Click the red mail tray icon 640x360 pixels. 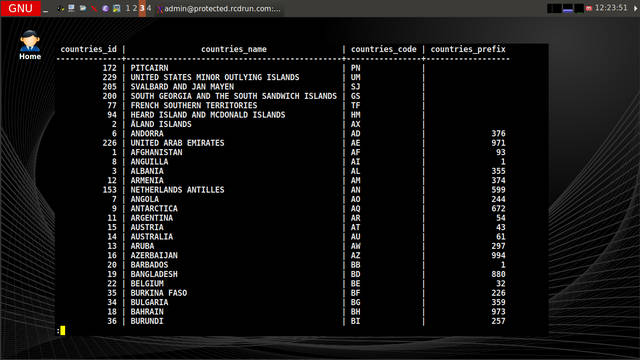(589, 8)
